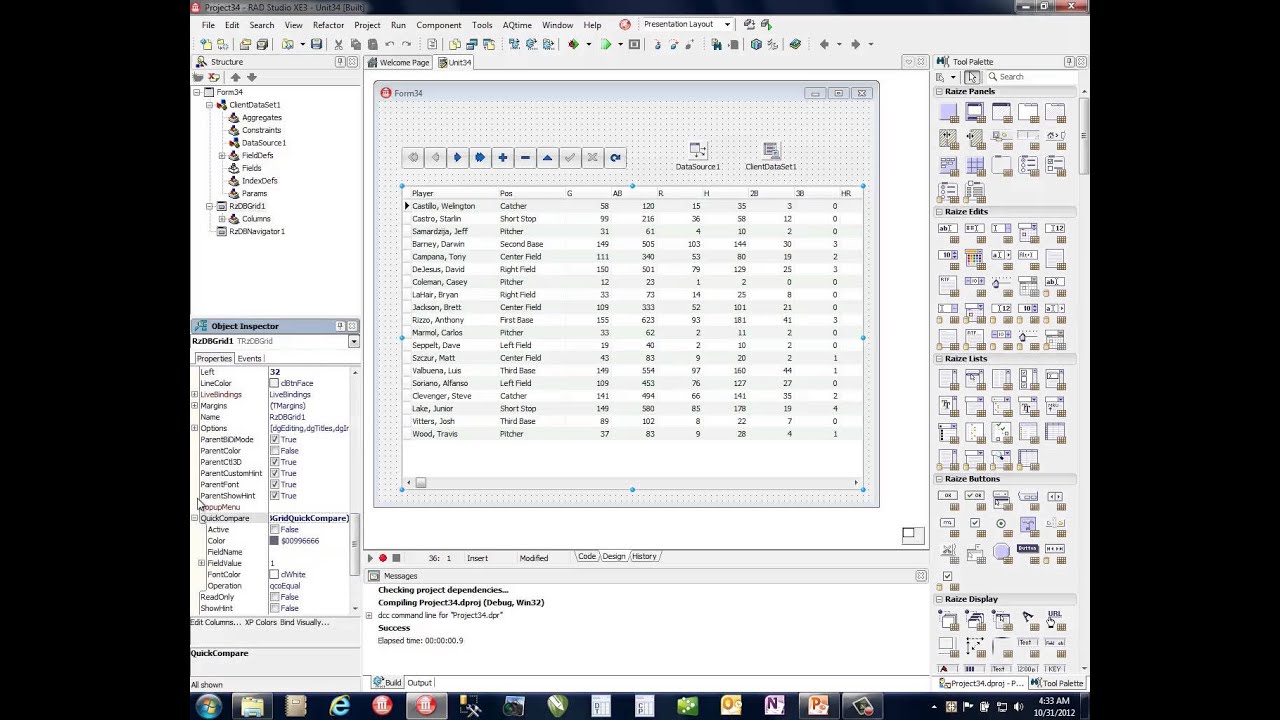Click the QuickCompare Color swatch
1280x720 pixels.
274,541
